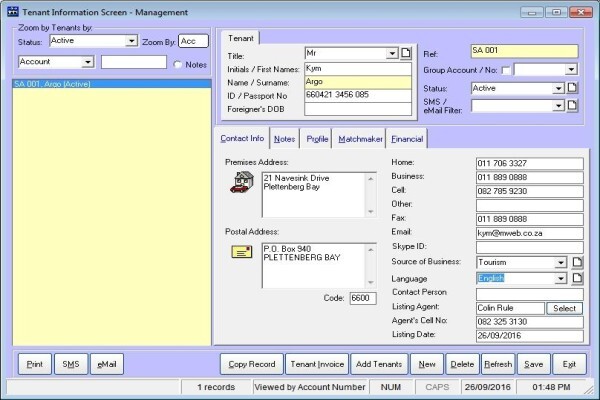Image resolution: width=600 pixels, height=400 pixels.
Task: Click the application icon in title bar
Action: 13,12
